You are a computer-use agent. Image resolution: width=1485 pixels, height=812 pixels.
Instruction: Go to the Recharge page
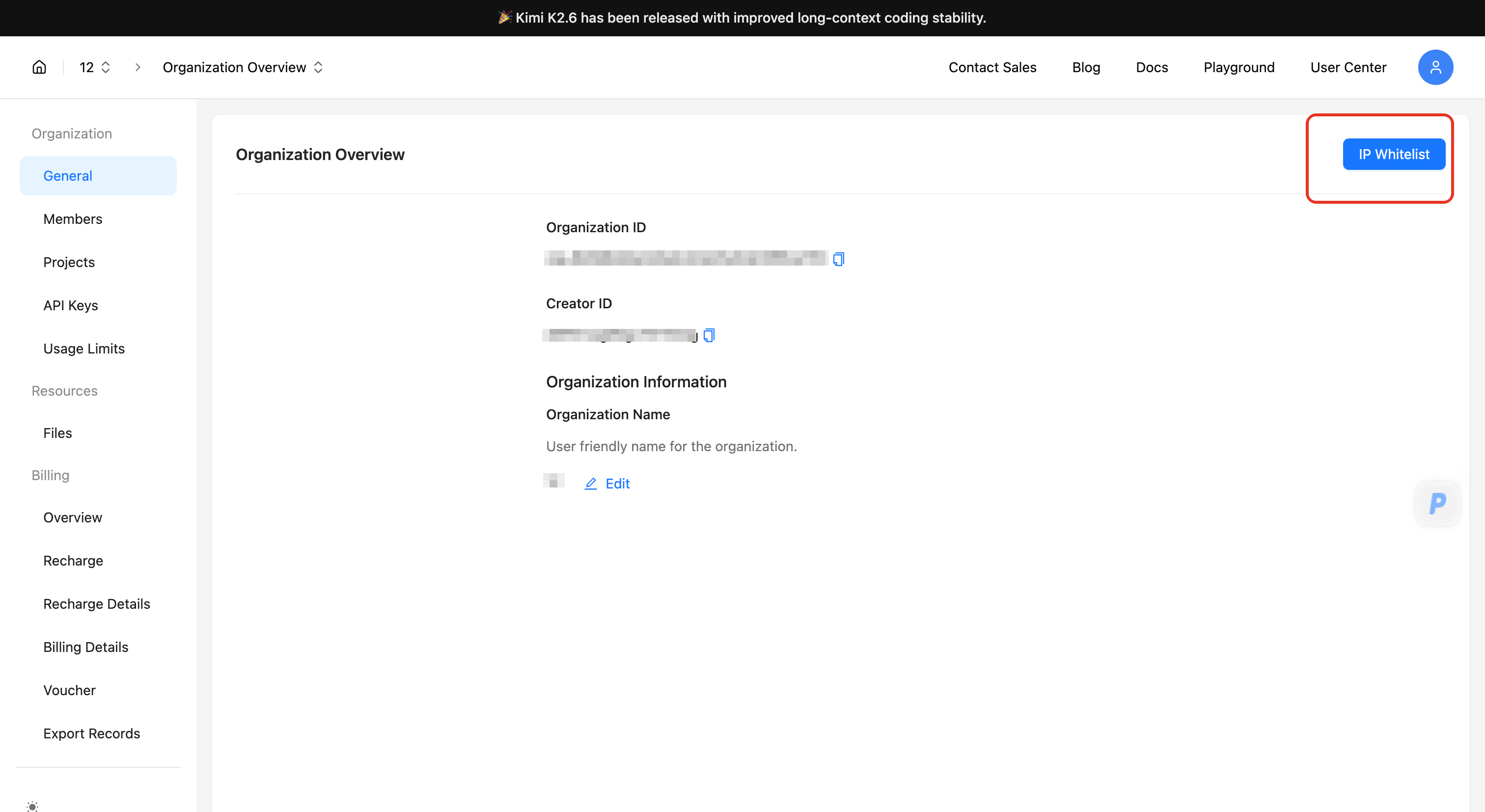98,561
